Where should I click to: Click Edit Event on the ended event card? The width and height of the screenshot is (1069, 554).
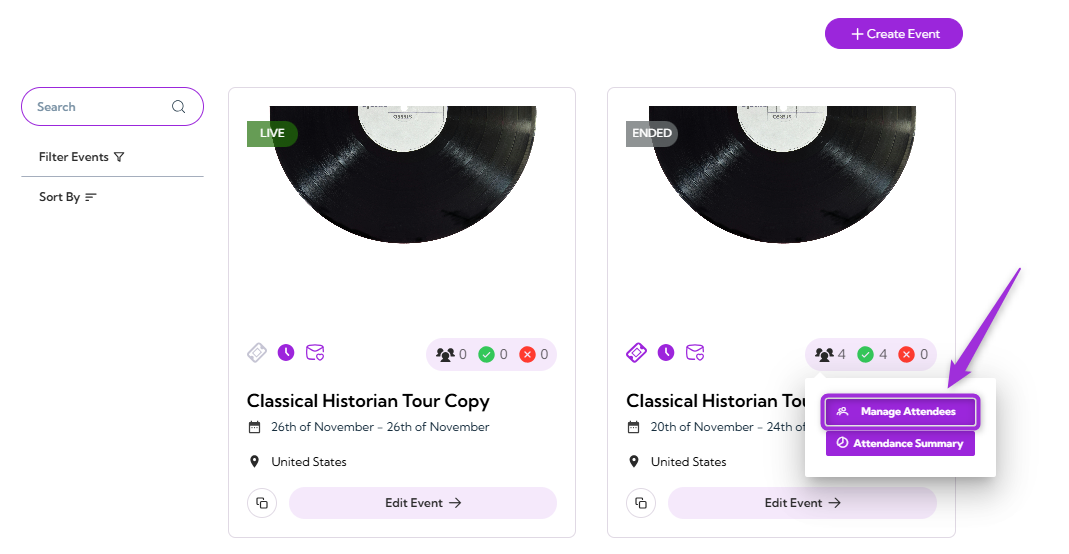coord(802,503)
